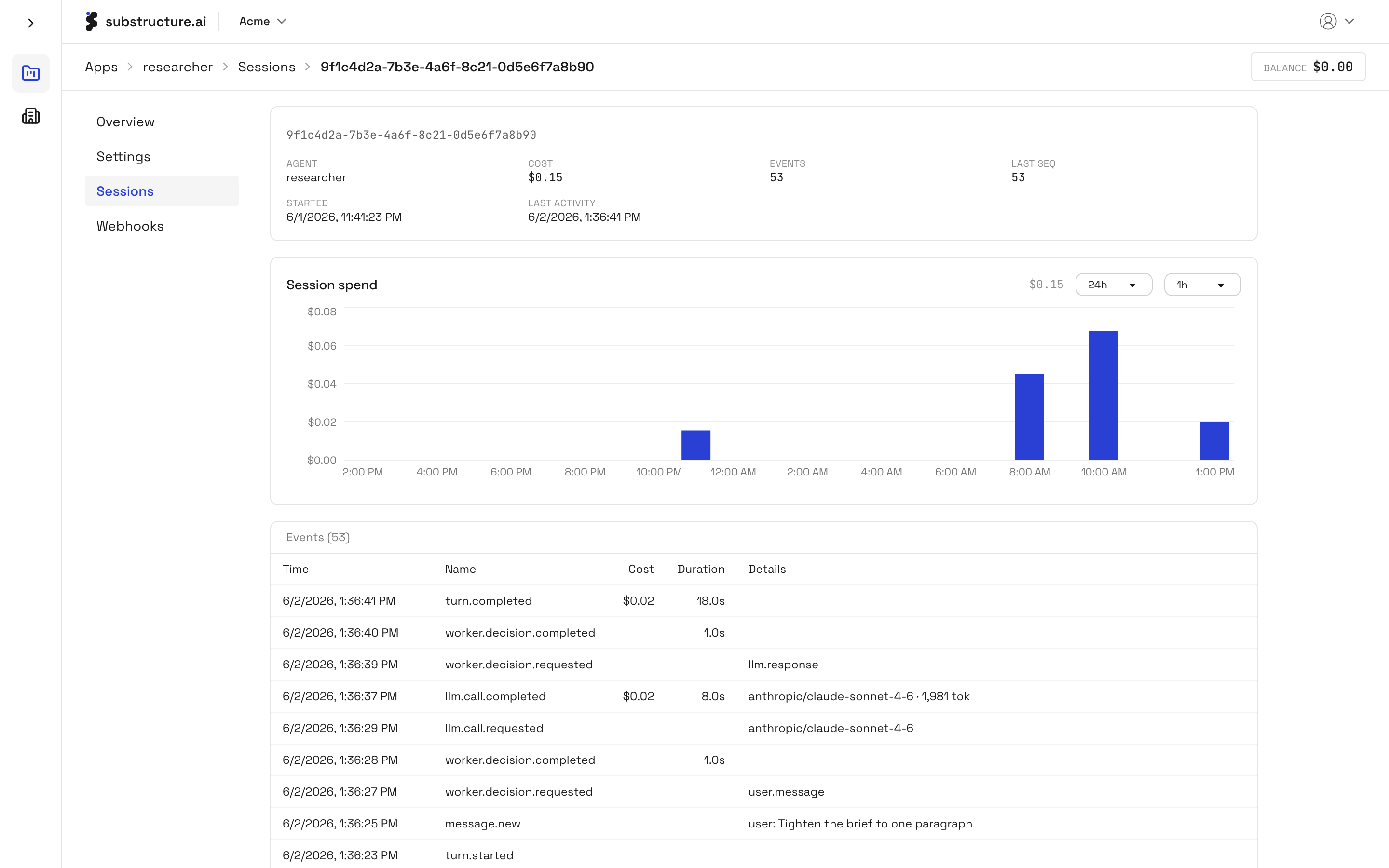
Task: Open the Acme workspace dropdown
Action: [x=262, y=21]
